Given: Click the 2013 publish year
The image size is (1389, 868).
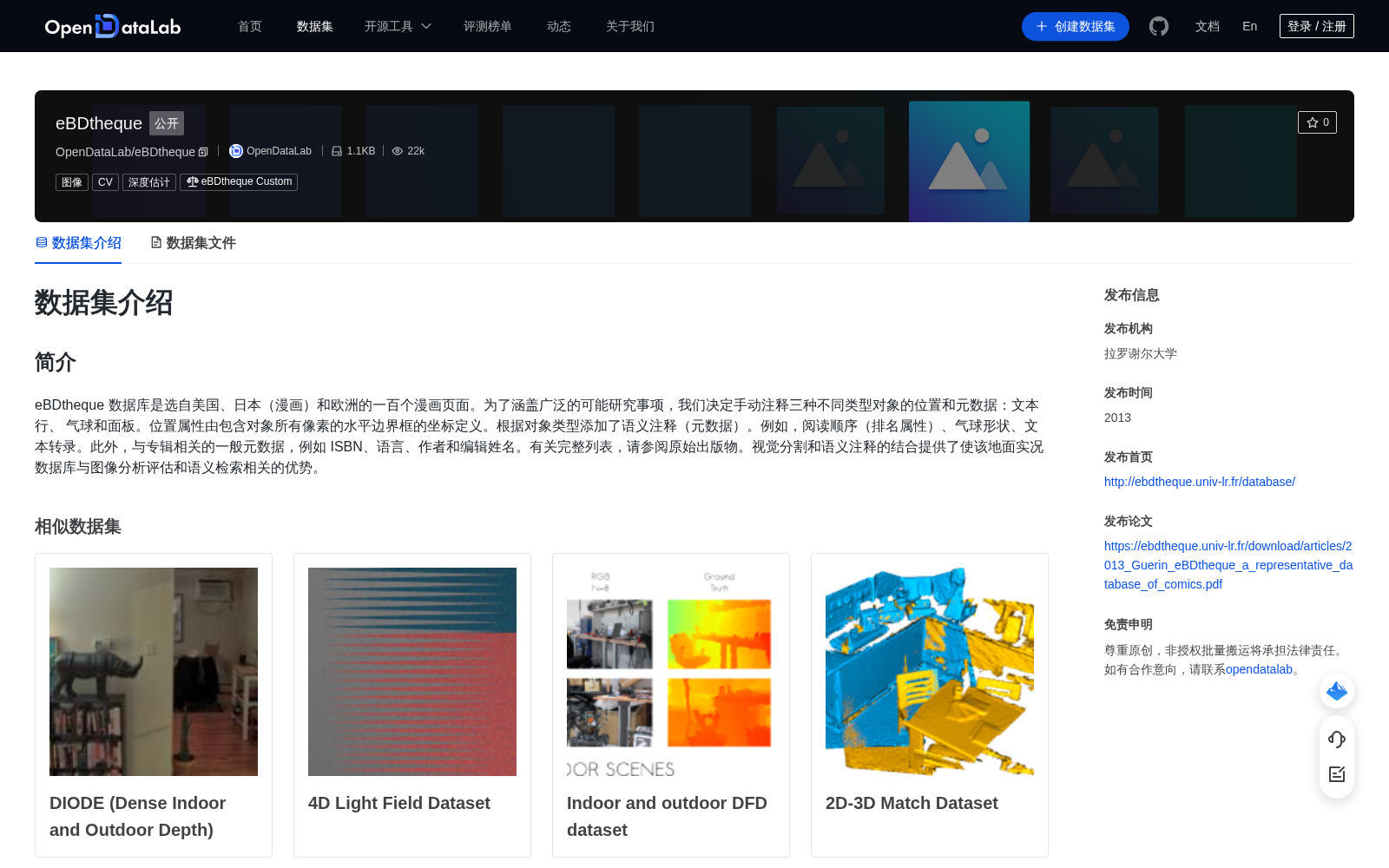Looking at the screenshot, I should (1117, 418).
